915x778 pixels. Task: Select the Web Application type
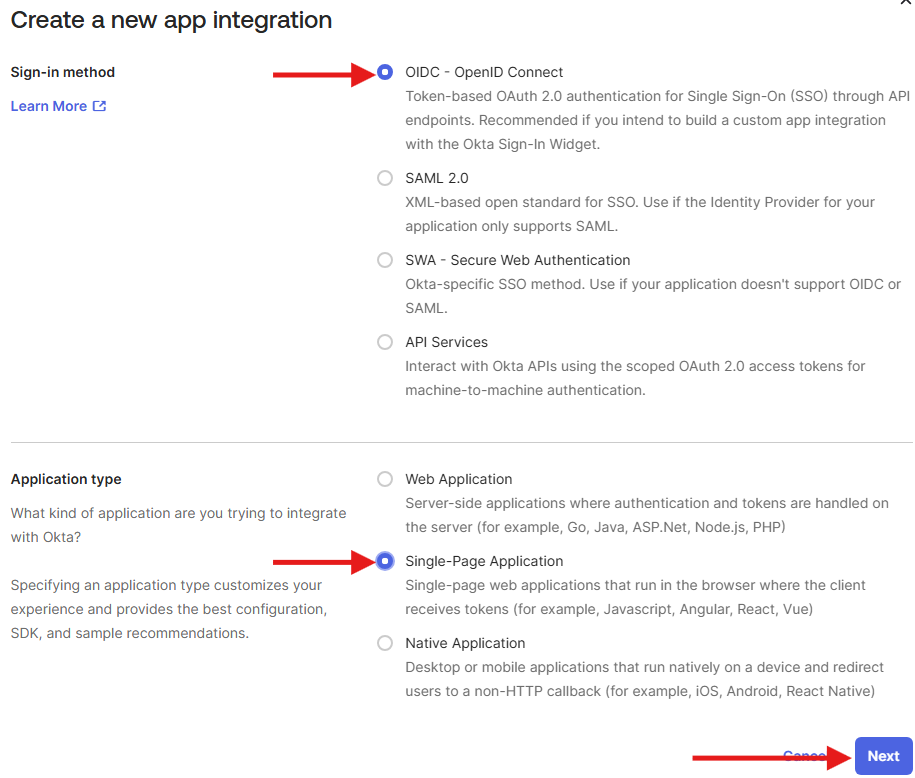click(x=385, y=479)
